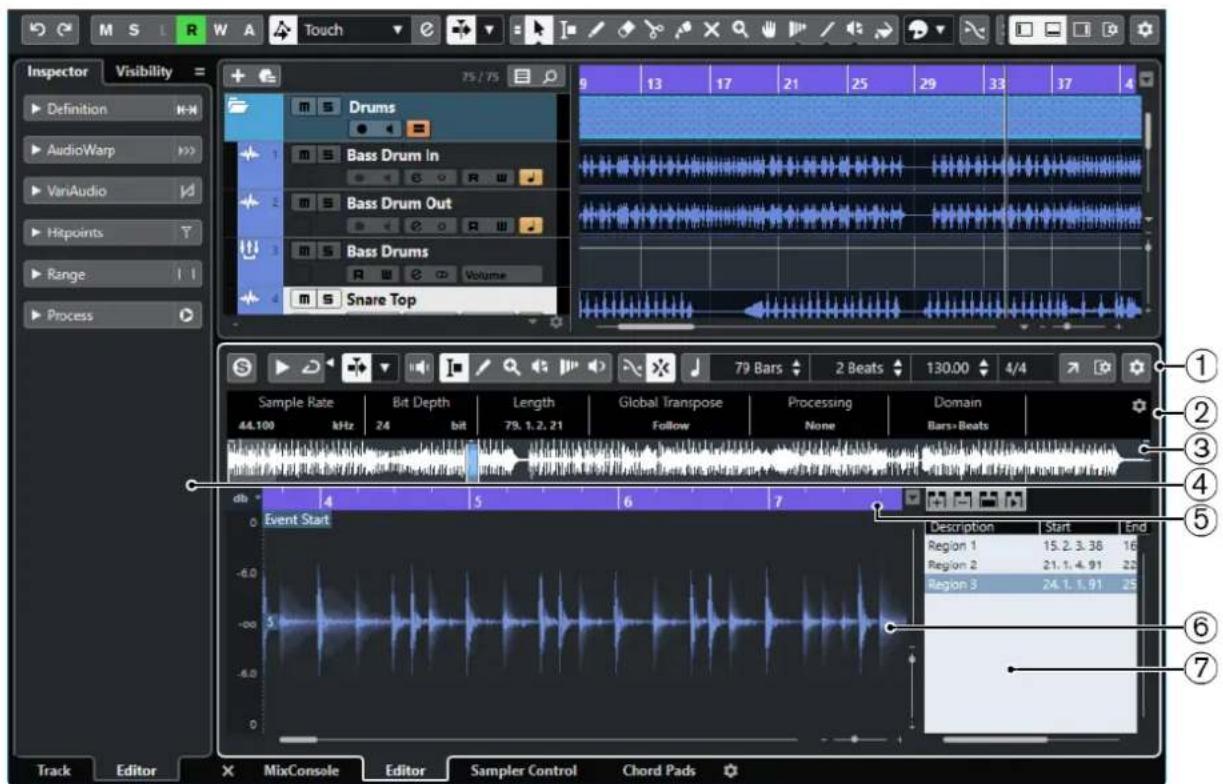Click the Add Track plus button
The width and height of the screenshot is (1223, 784).
pyautogui.click(x=237, y=76)
